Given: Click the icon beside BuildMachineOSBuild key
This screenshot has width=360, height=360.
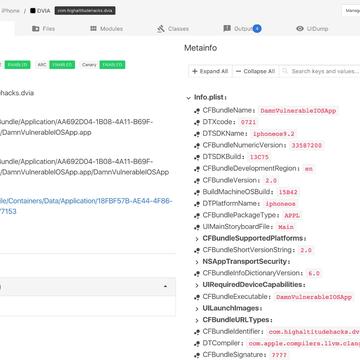Looking at the screenshot, I should [197, 192].
